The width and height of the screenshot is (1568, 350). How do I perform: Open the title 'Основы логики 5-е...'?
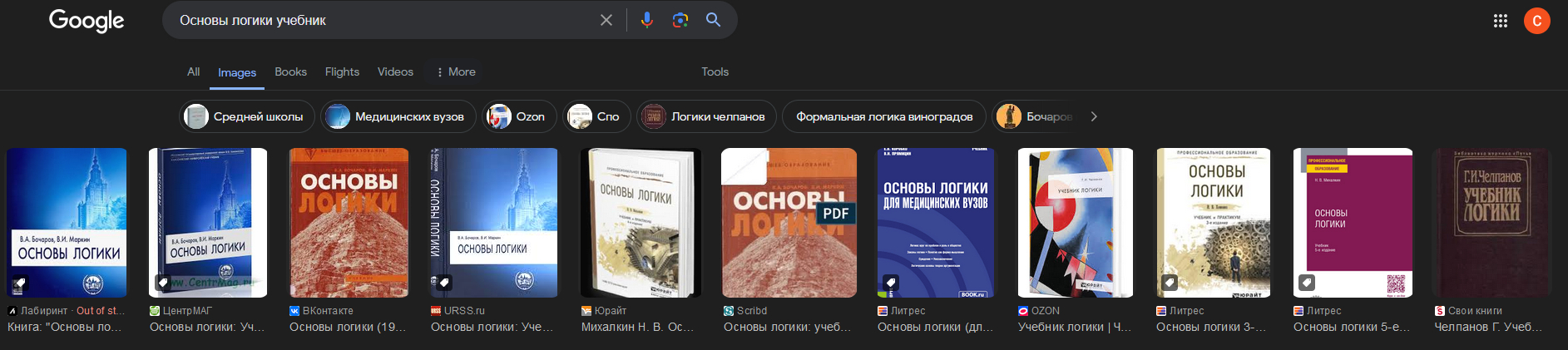pos(1352,328)
